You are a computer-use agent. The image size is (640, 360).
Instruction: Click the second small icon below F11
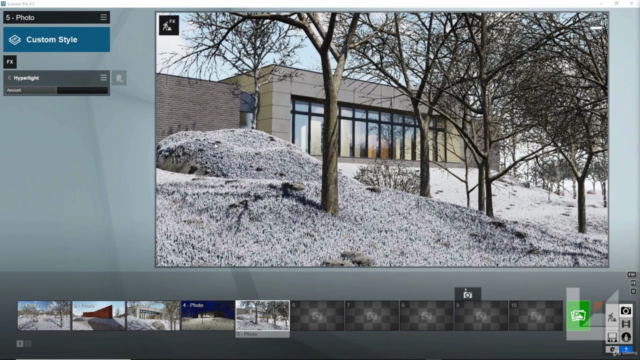point(633,283)
